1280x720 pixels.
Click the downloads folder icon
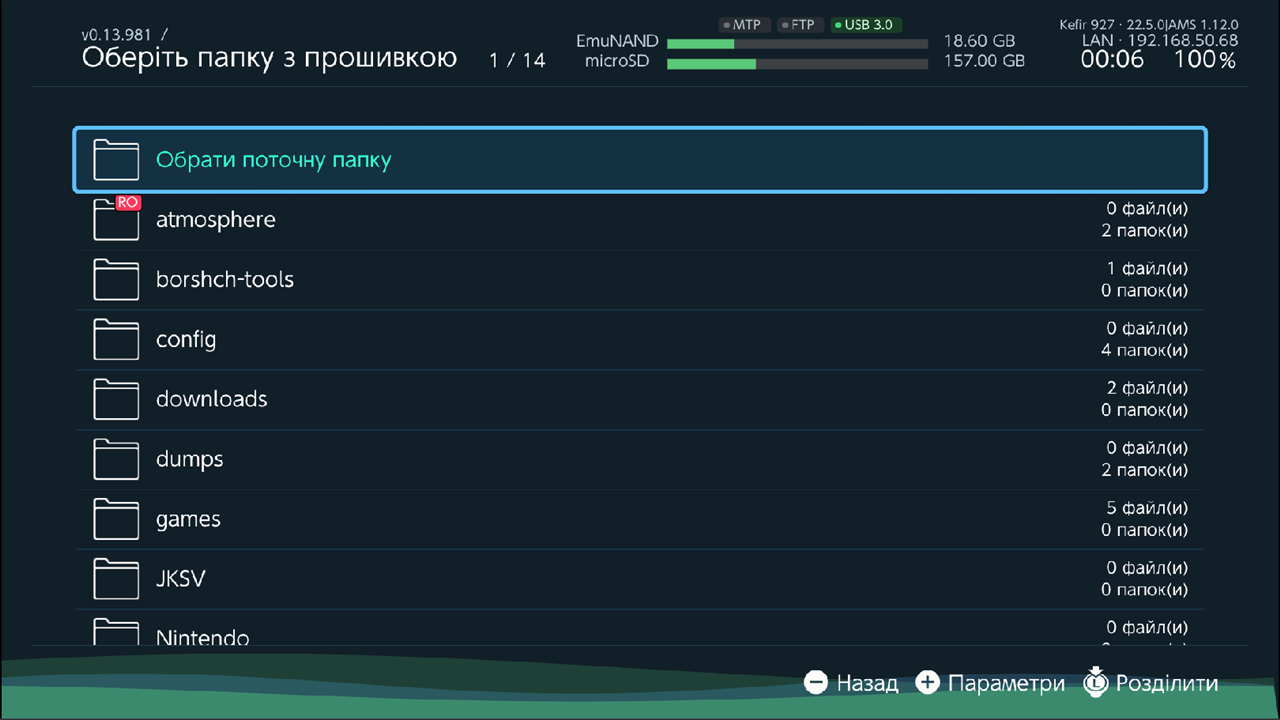(116, 399)
